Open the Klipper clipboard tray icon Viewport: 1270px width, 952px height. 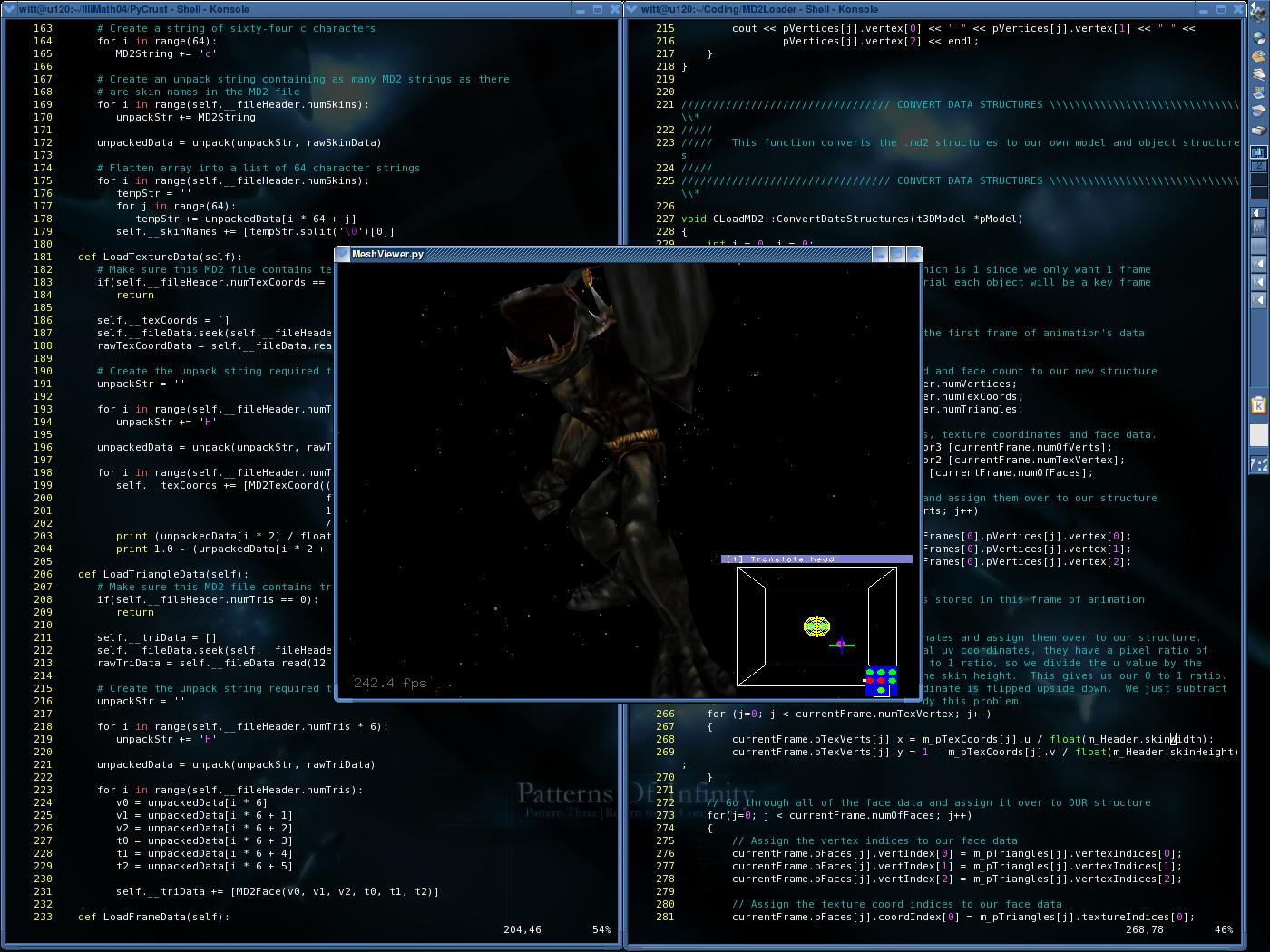(x=1259, y=405)
